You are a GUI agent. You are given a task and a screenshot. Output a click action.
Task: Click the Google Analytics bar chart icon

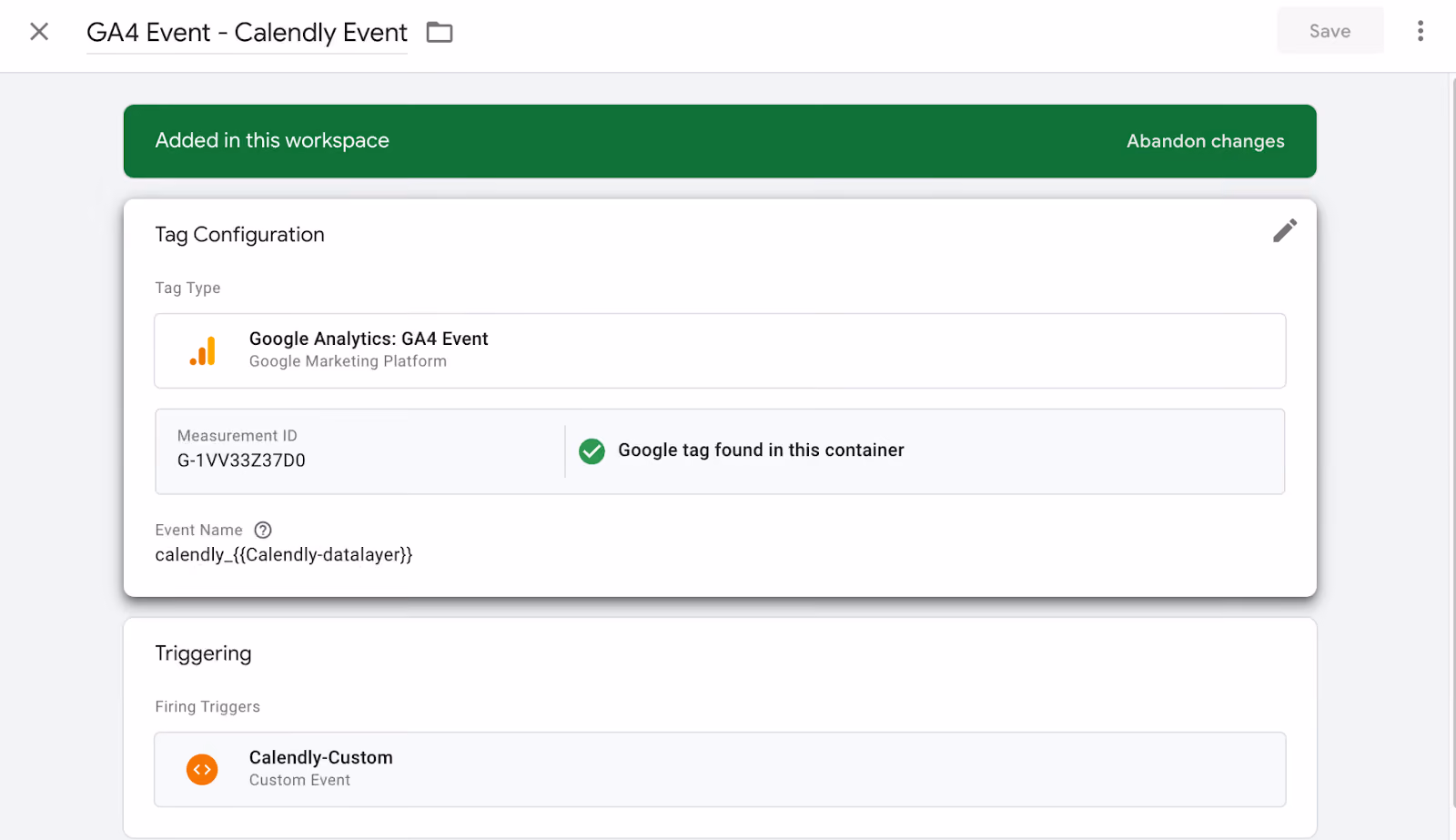[x=203, y=351]
